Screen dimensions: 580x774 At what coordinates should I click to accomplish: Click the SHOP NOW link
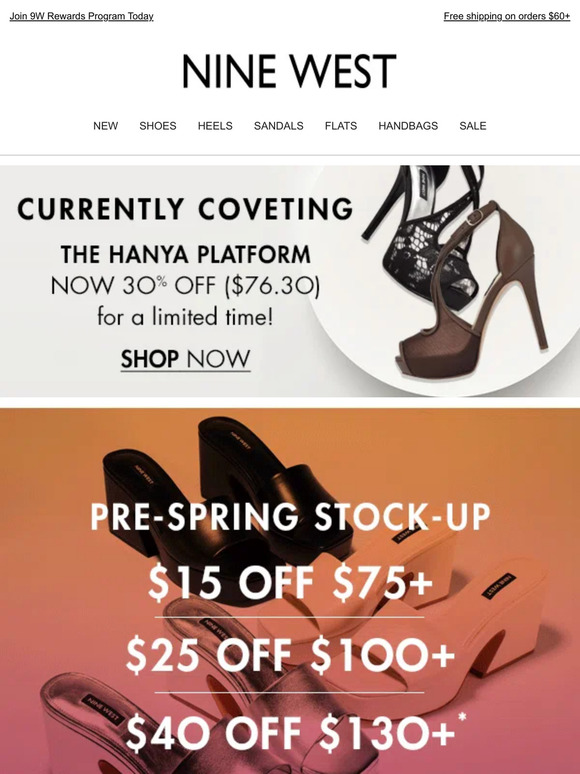[x=186, y=359]
